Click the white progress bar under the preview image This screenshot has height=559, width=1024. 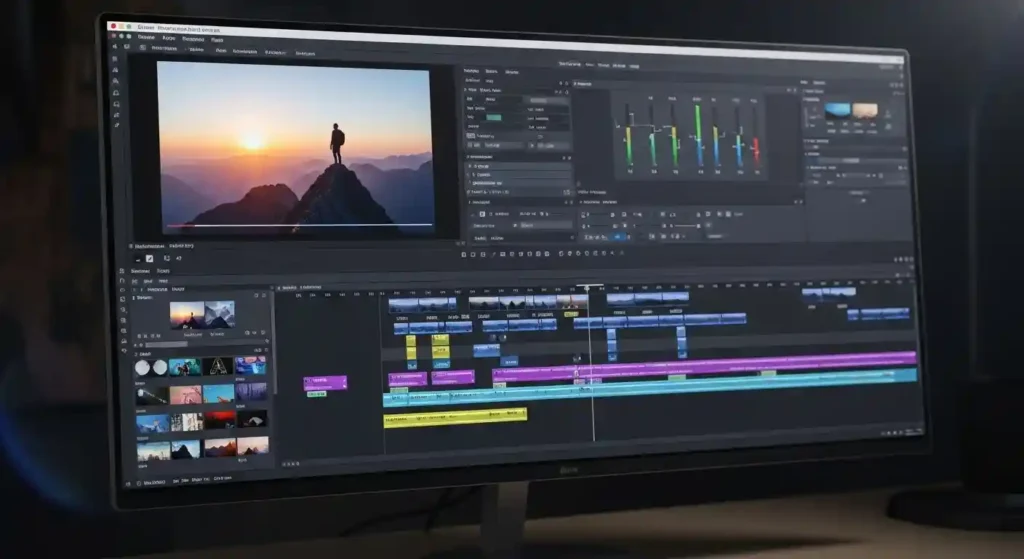point(299,225)
